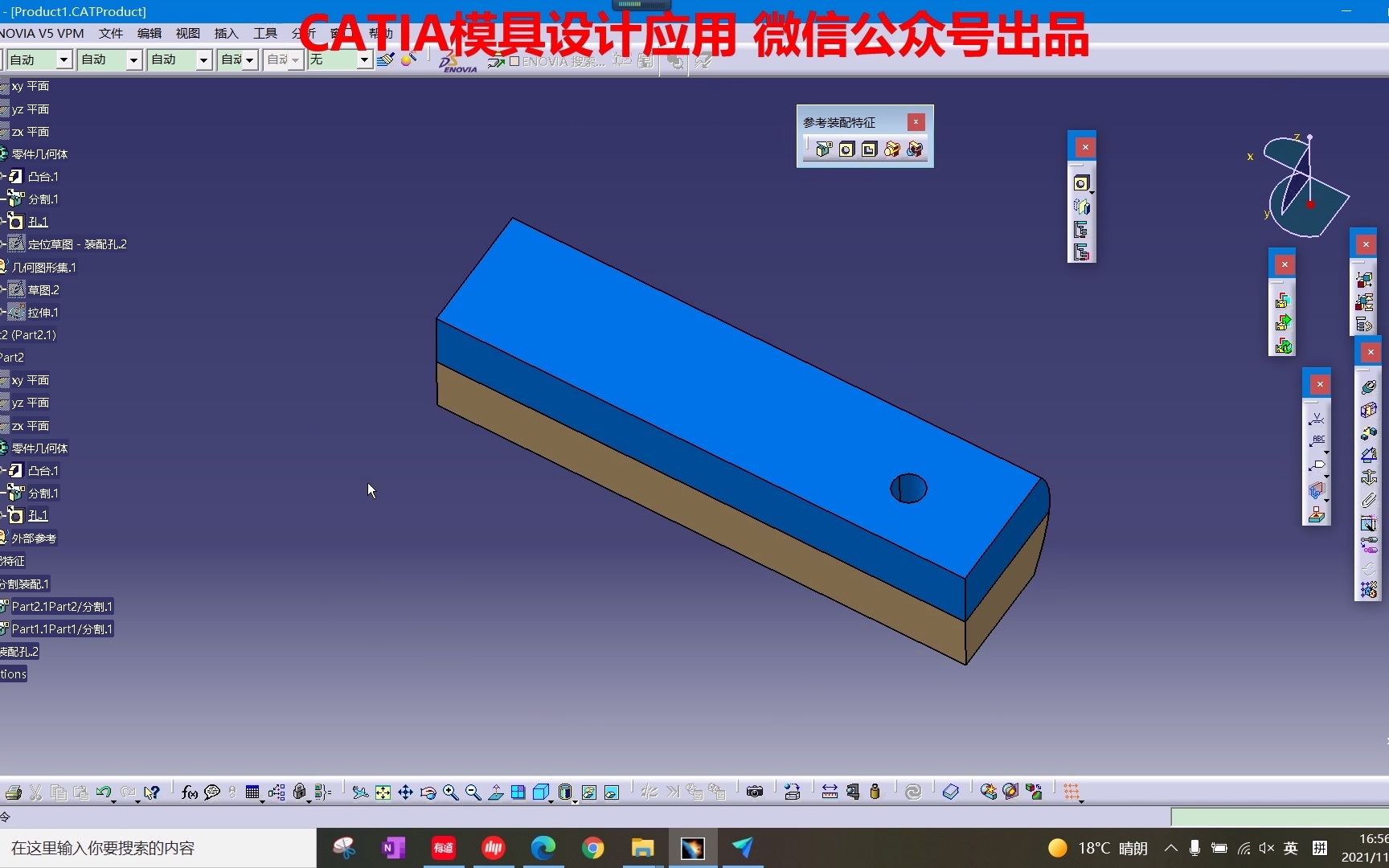The width and height of the screenshot is (1389, 868).
Task: Click the Painter brush icon in graphic properties
Action: click(385, 59)
